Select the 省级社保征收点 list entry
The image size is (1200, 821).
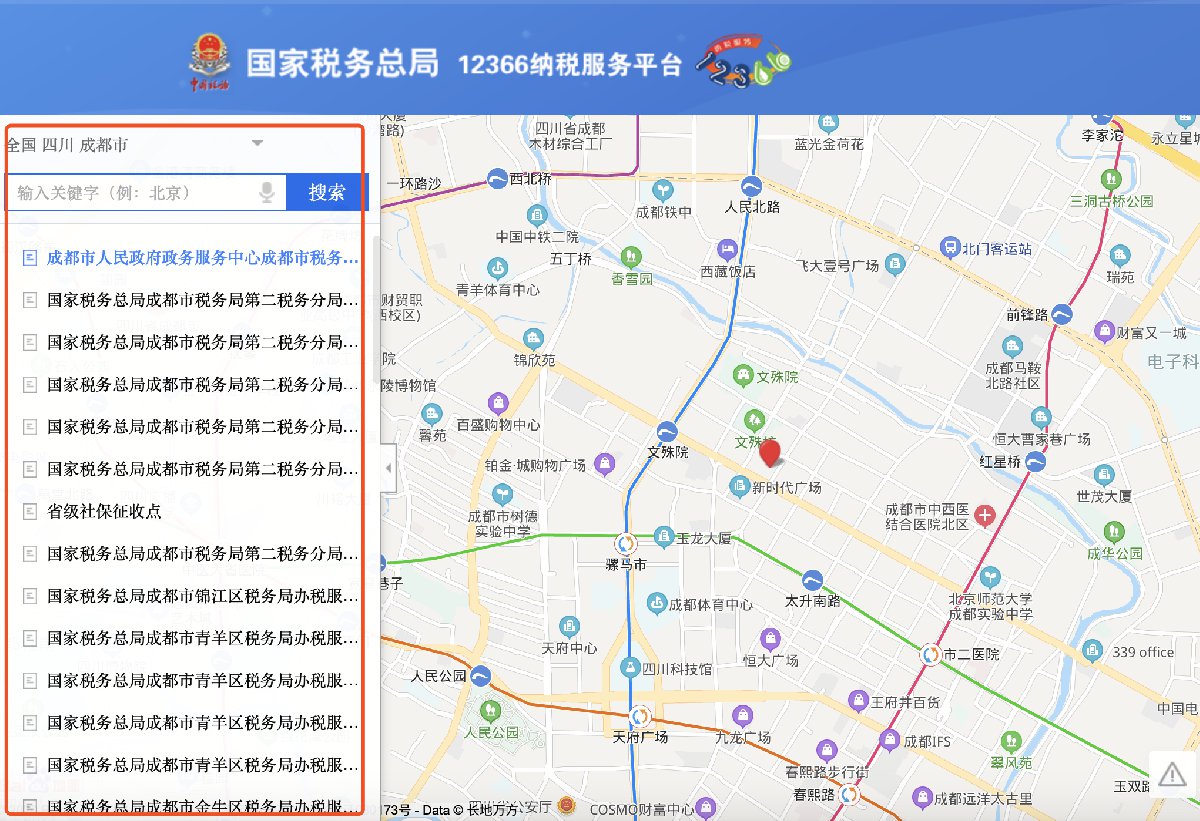coord(104,511)
